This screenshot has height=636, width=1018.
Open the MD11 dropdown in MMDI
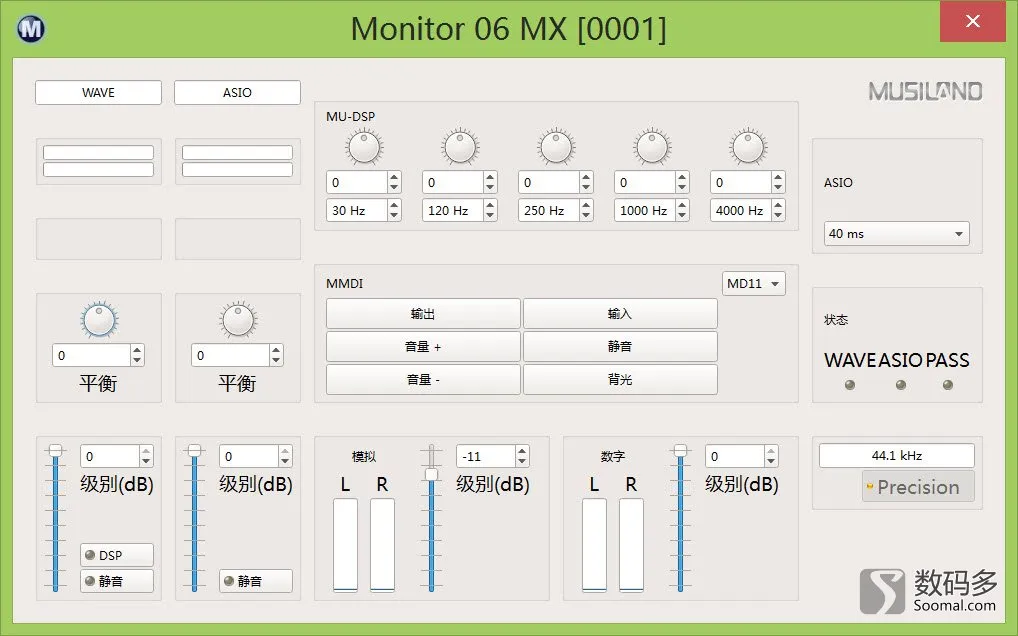pyautogui.click(x=754, y=284)
